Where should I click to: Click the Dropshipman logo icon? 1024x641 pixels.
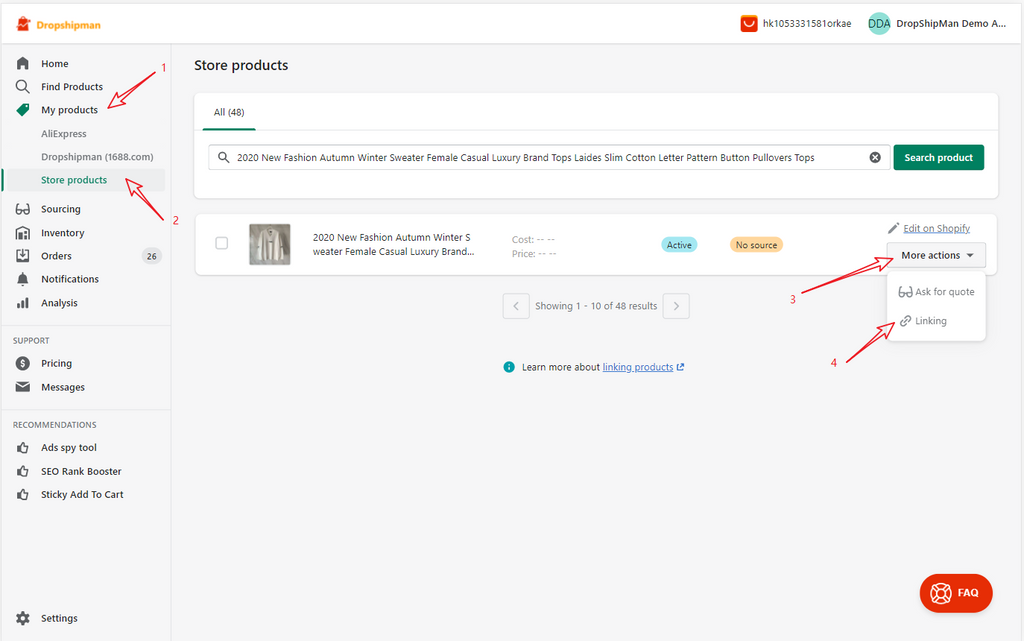[x=24, y=24]
